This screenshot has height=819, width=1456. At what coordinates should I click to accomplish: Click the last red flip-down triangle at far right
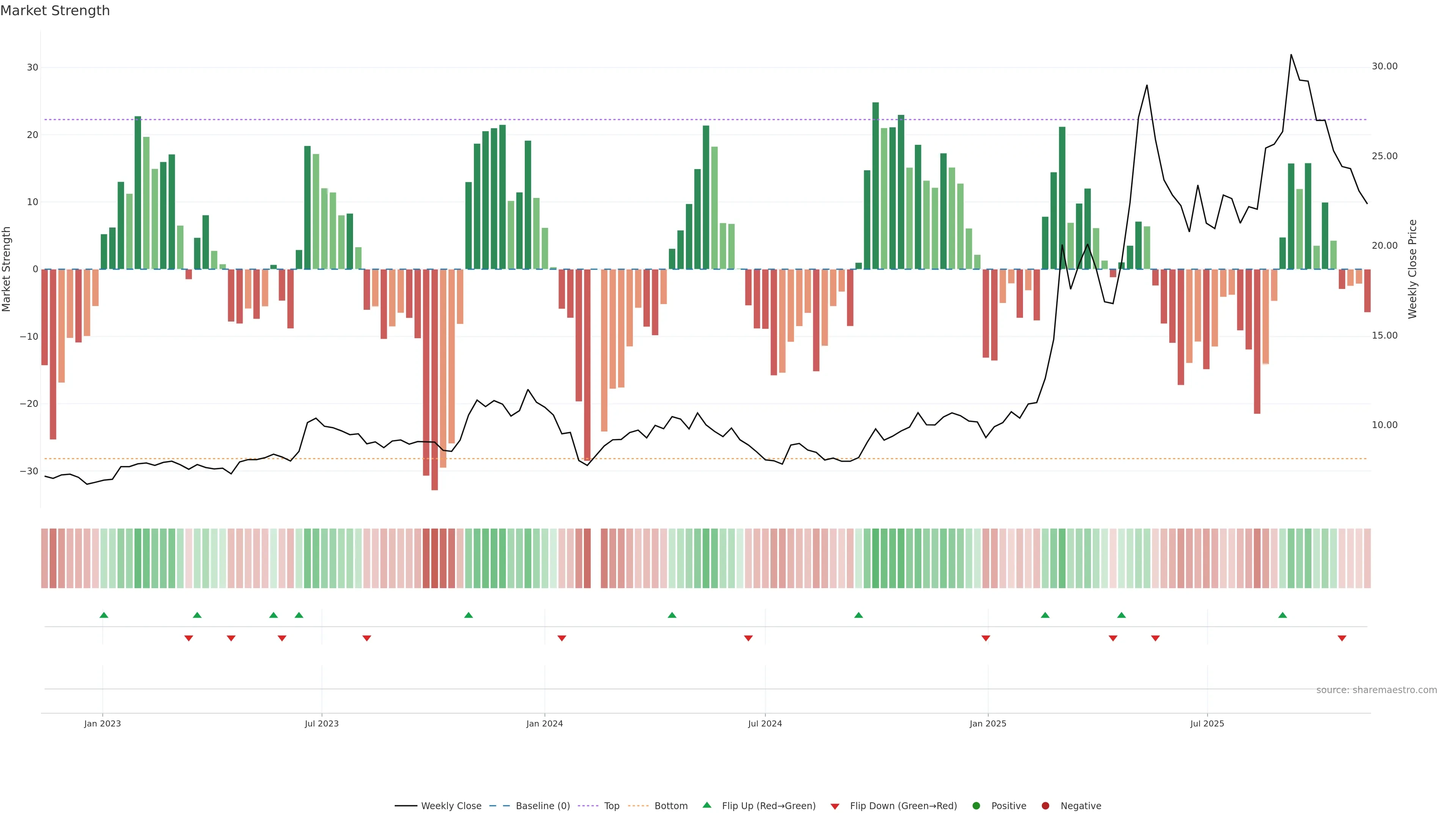(1342, 638)
